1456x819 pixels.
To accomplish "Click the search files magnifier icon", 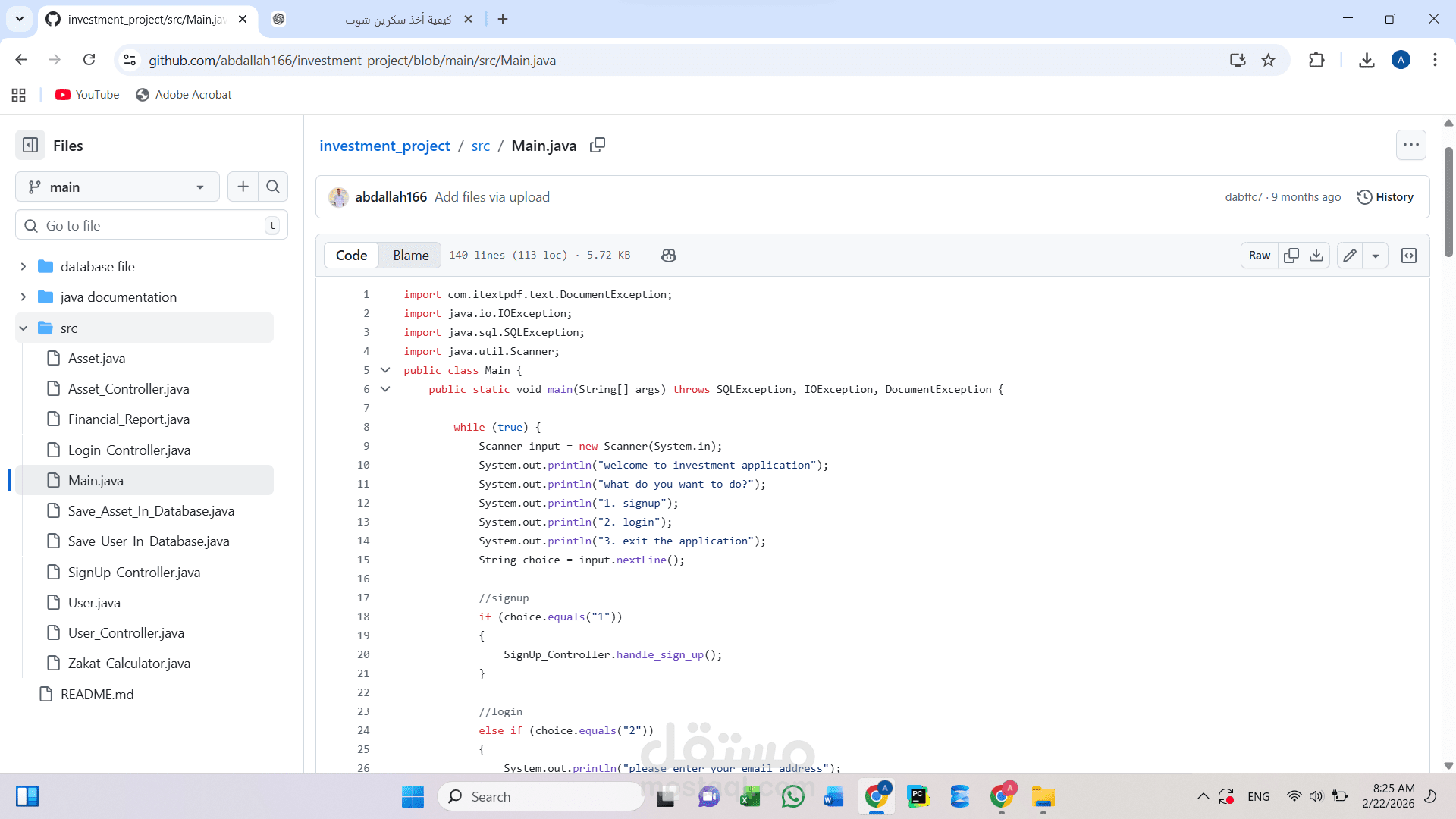I will tap(273, 187).
